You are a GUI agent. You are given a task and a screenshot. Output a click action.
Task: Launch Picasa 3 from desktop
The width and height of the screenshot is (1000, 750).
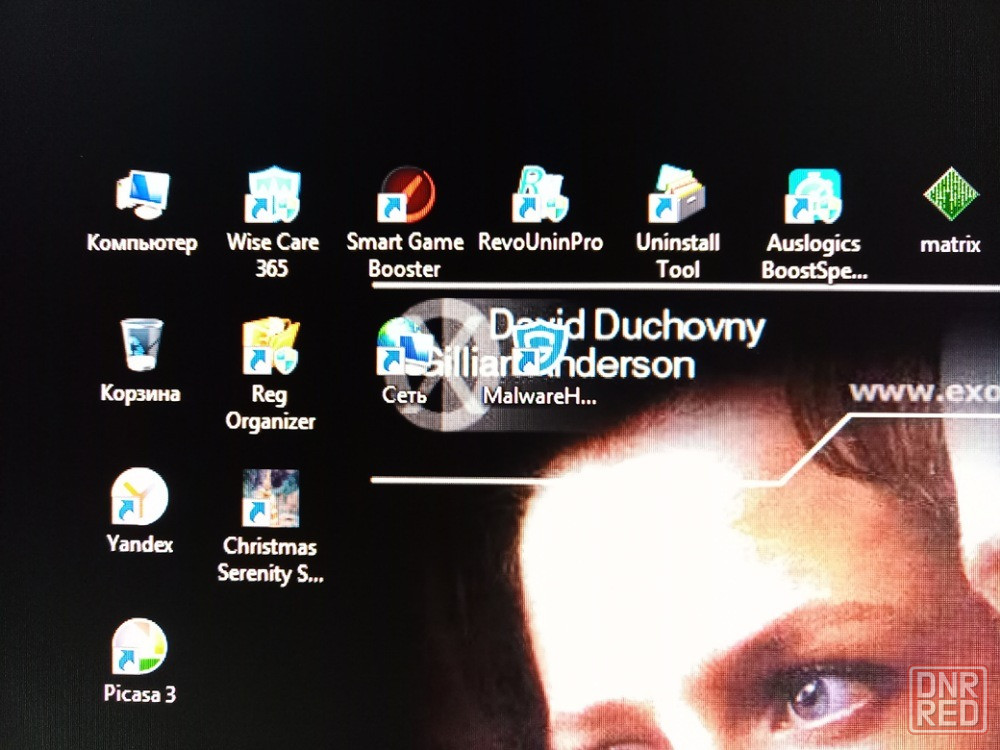click(x=139, y=647)
